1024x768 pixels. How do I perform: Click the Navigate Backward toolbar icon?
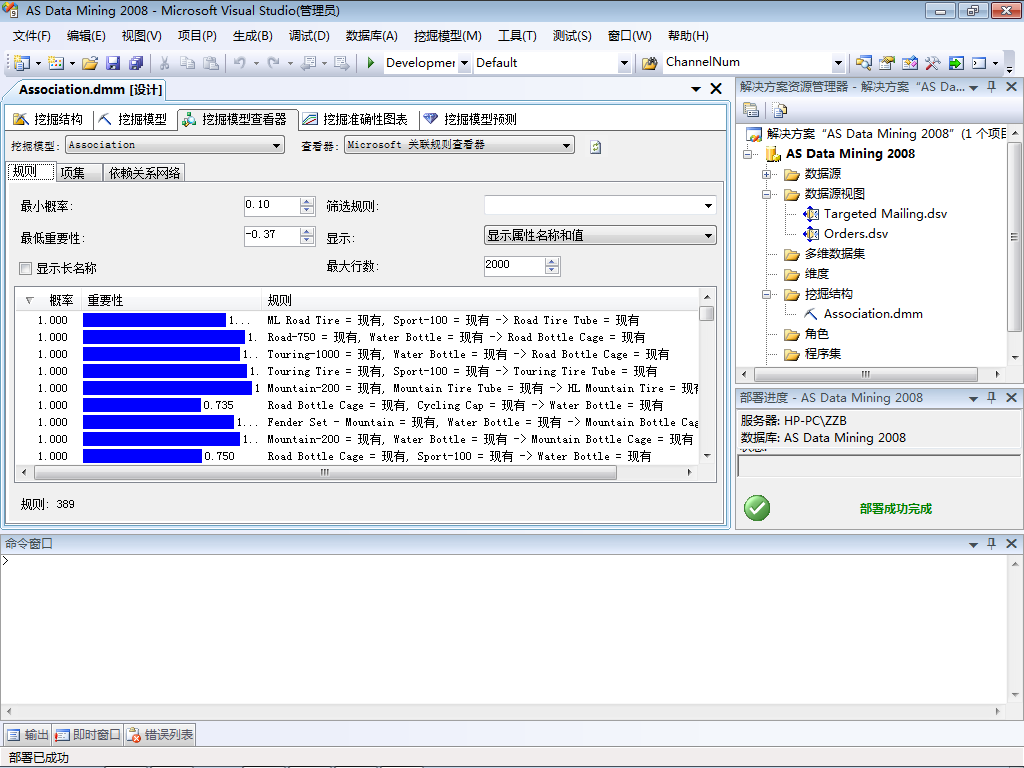pyautogui.click(x=309, y=63)
